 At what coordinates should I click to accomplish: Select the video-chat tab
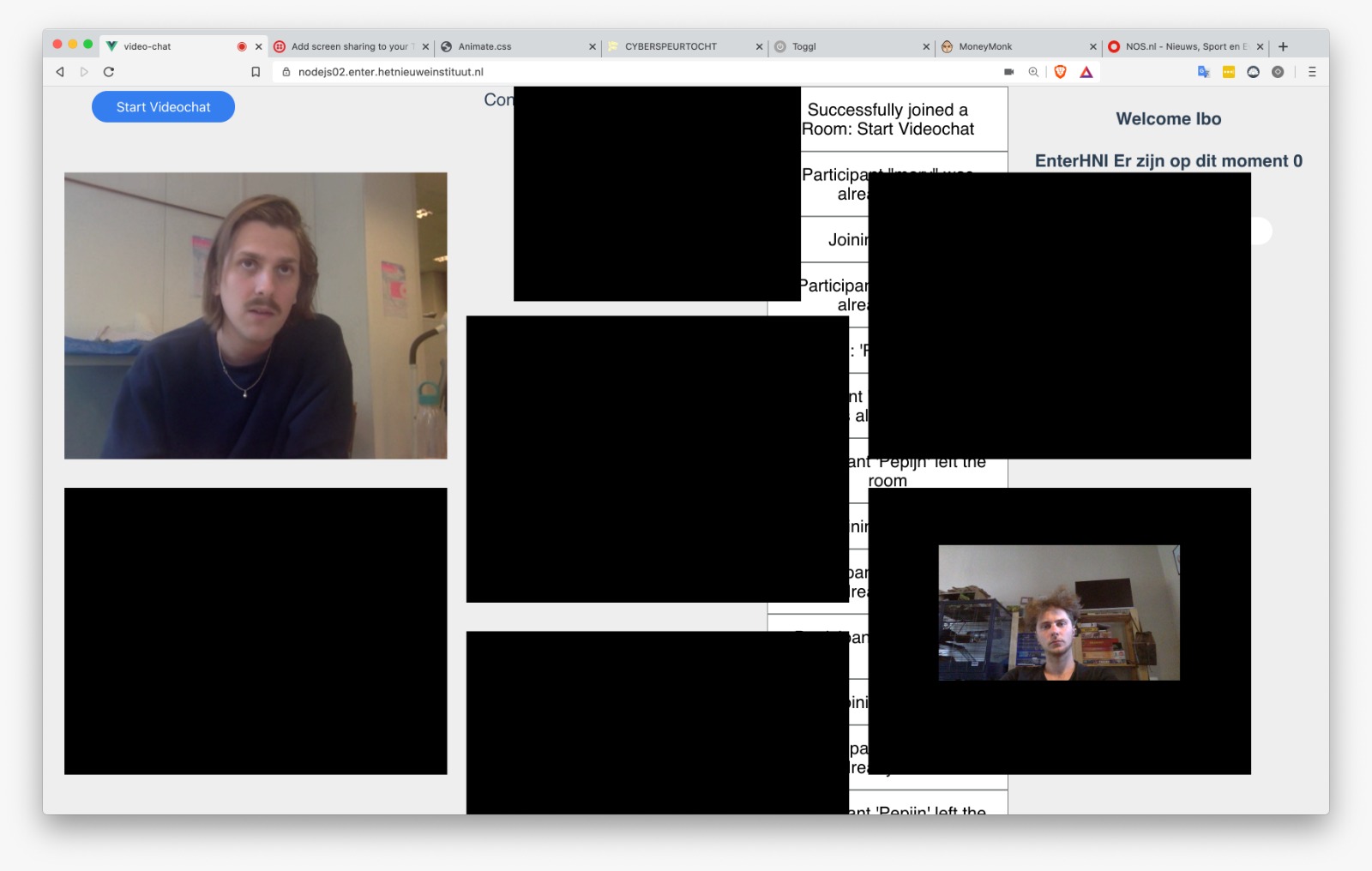tap(183, 46)
